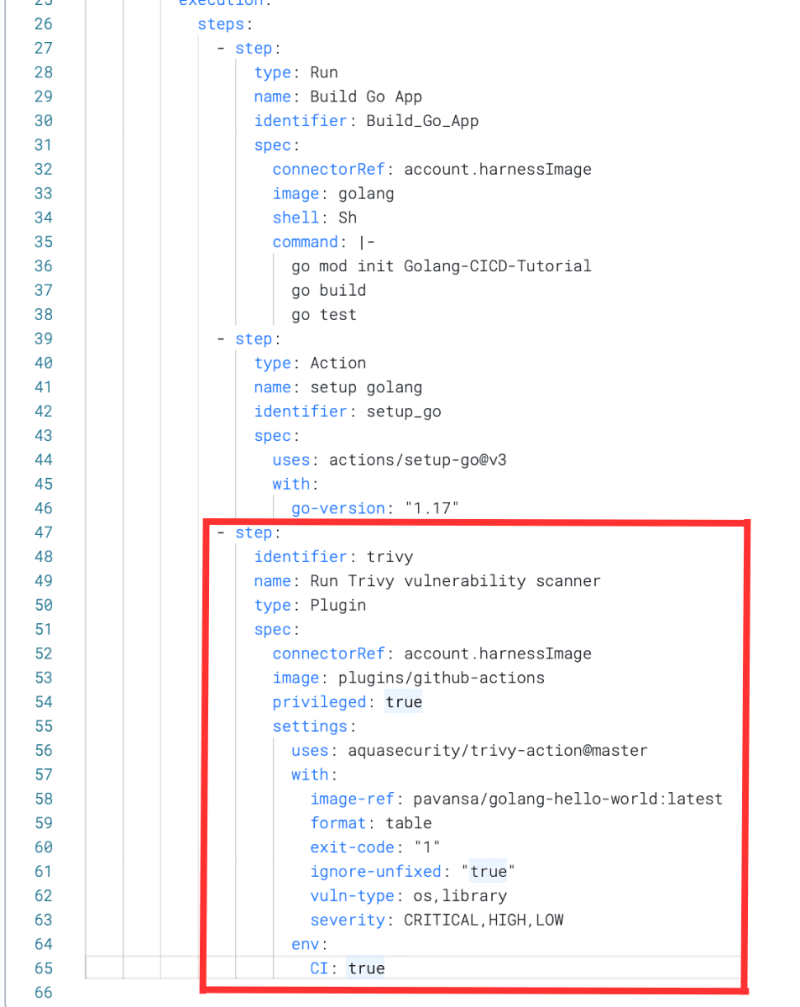Click 'Run Trivy vulnerability scanner' name value
Viewport: 800px width, 1007px height.
[455, 581]
